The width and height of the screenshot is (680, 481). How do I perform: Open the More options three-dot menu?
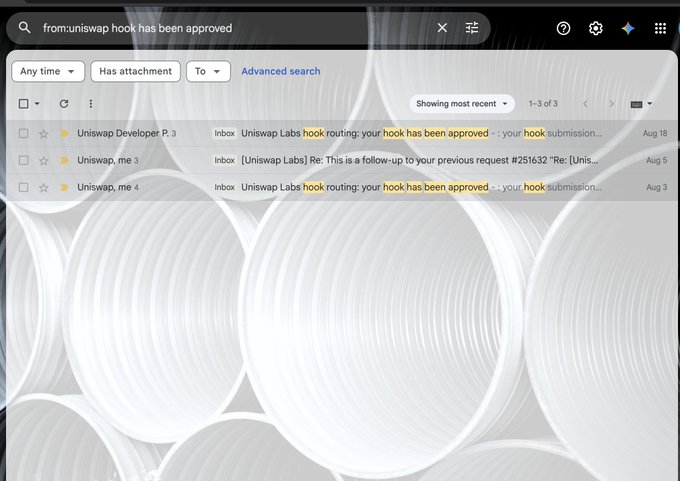coord(91,104)
